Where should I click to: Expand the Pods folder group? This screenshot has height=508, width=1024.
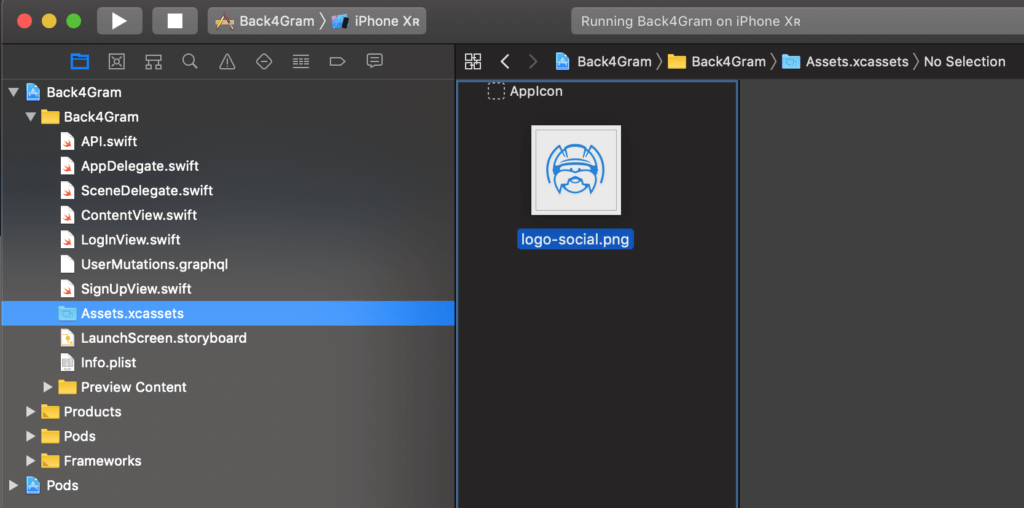pos(31,436)
